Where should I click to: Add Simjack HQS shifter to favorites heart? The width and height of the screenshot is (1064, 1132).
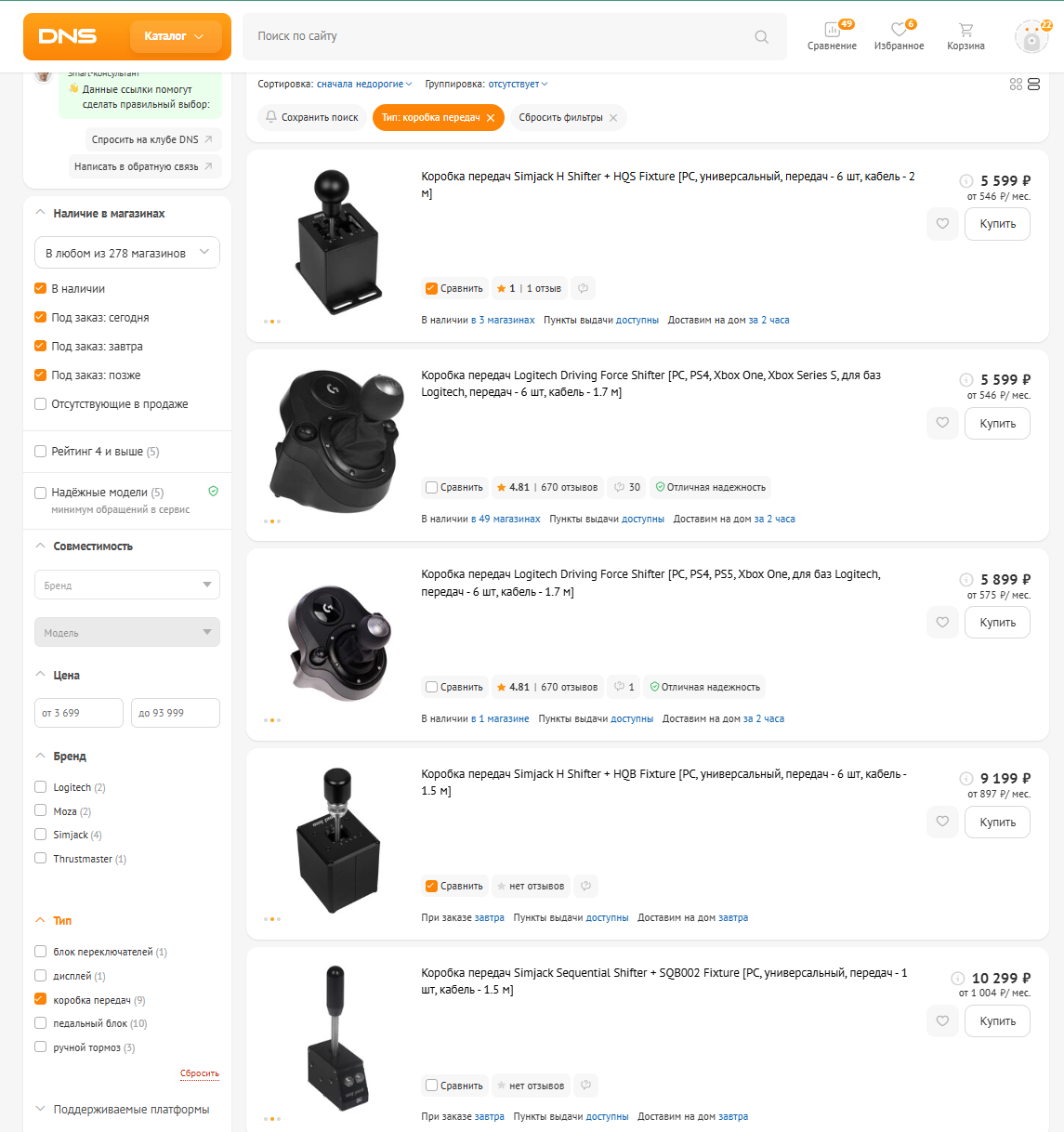(x=942, y=224)
